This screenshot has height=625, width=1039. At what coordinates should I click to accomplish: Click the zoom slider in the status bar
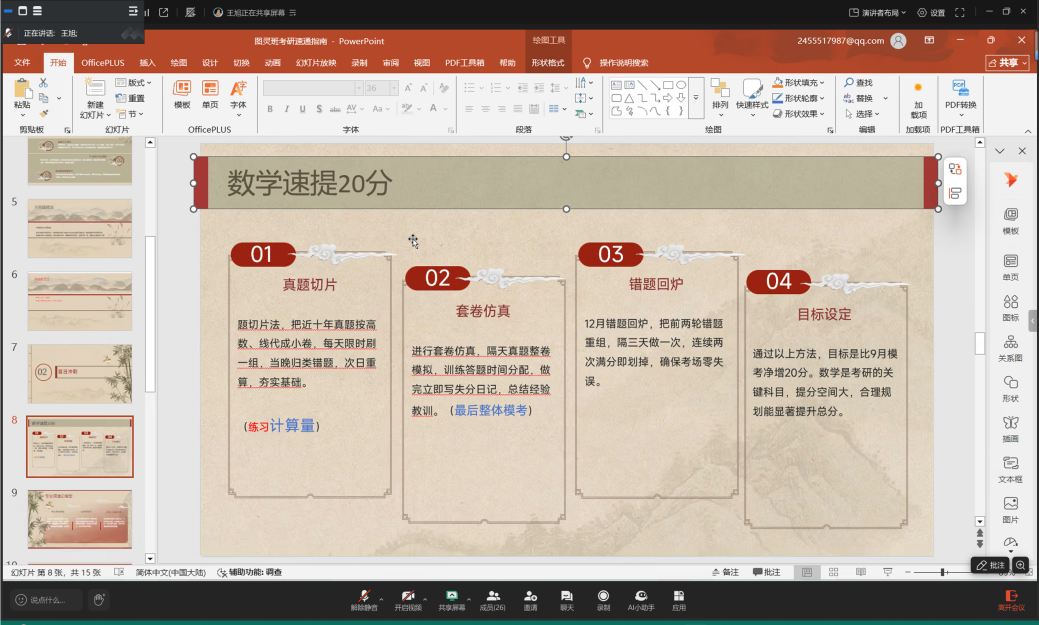943,572
